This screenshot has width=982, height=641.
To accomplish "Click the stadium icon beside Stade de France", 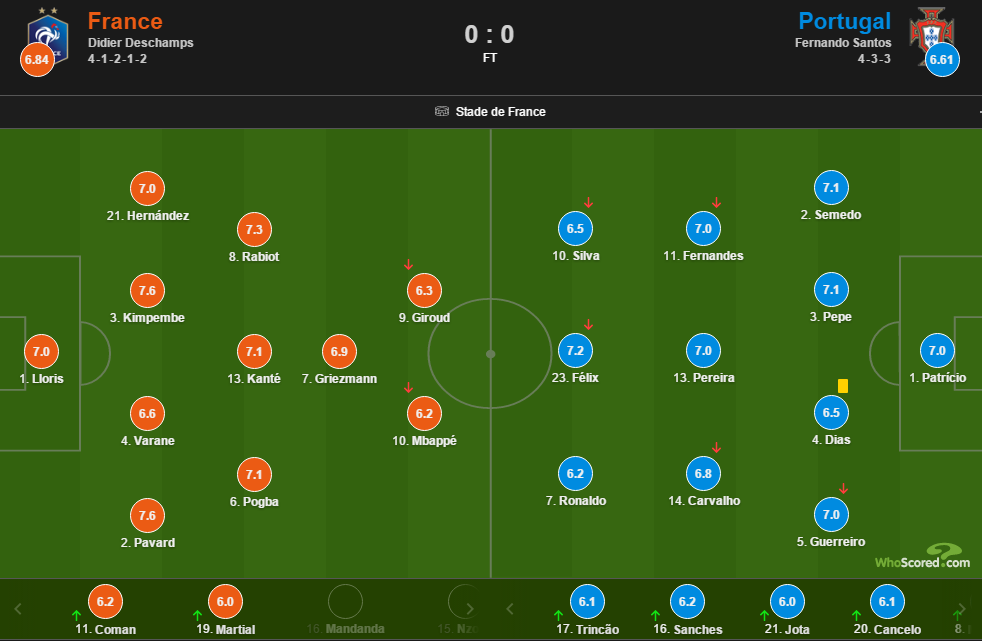I will [x=442, y=112].
